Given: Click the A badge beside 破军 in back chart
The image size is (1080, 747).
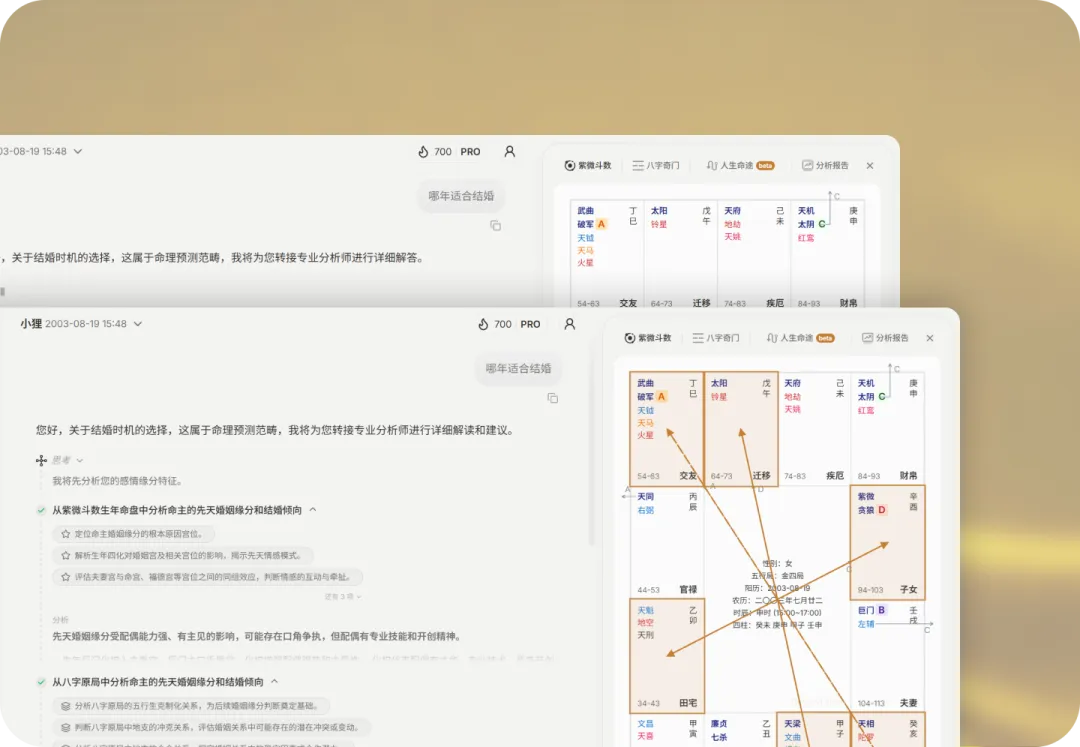Looking at the screenshot, I should (x=601, y=224).
